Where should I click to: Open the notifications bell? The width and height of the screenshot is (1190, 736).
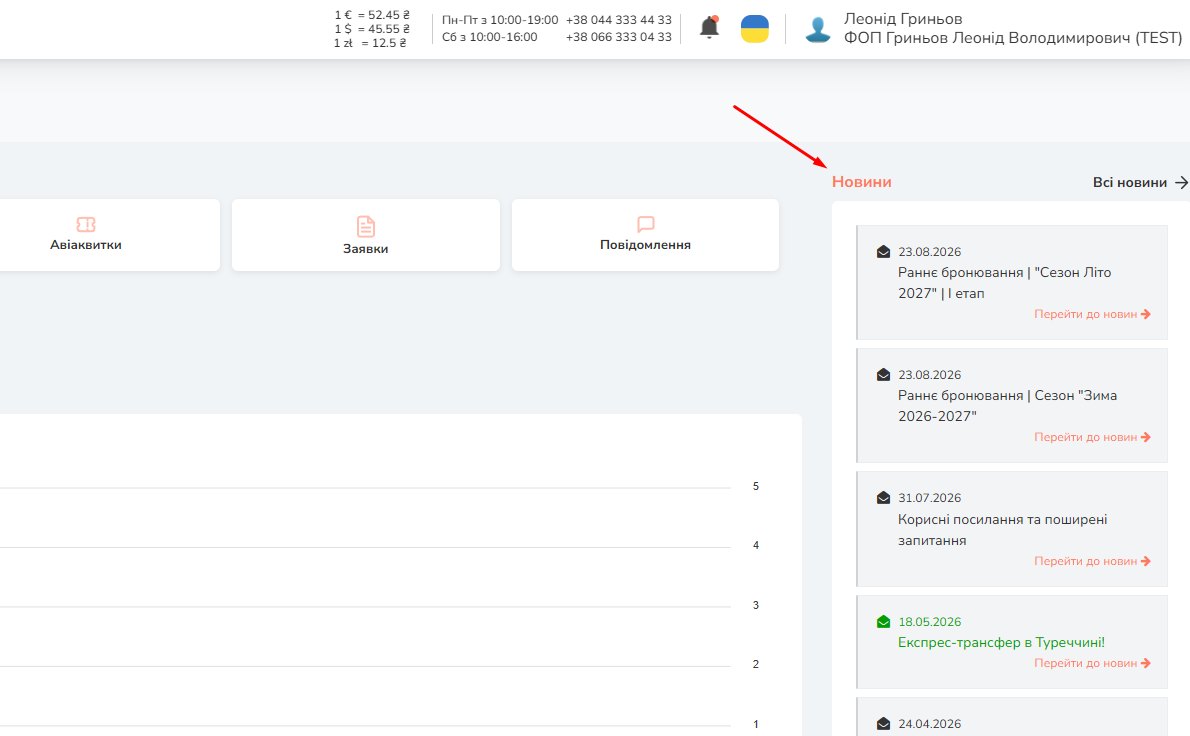[x=709, y=28]
